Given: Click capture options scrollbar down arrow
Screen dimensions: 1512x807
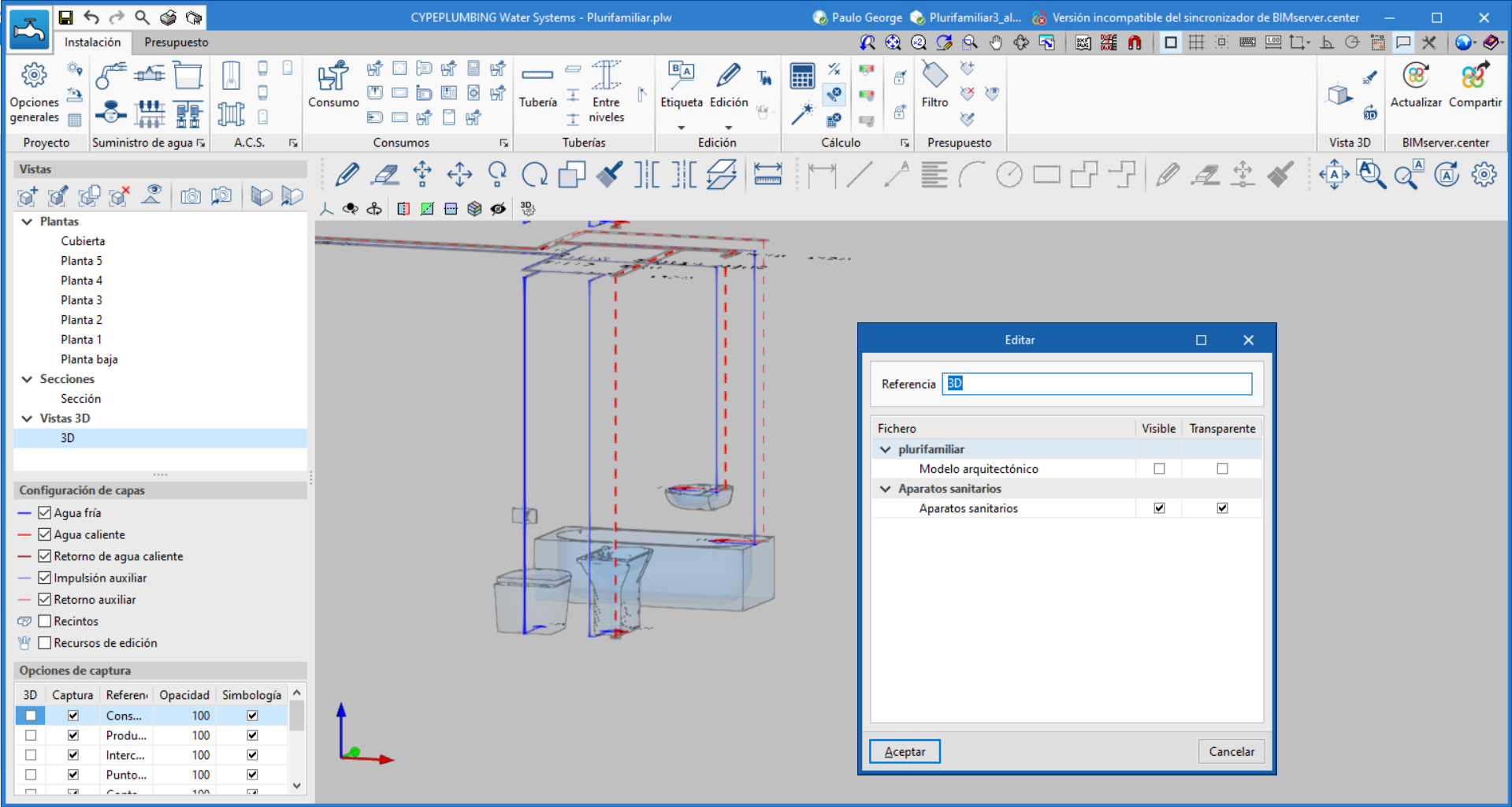Looking at the screenshot, I should pos(297,786).
